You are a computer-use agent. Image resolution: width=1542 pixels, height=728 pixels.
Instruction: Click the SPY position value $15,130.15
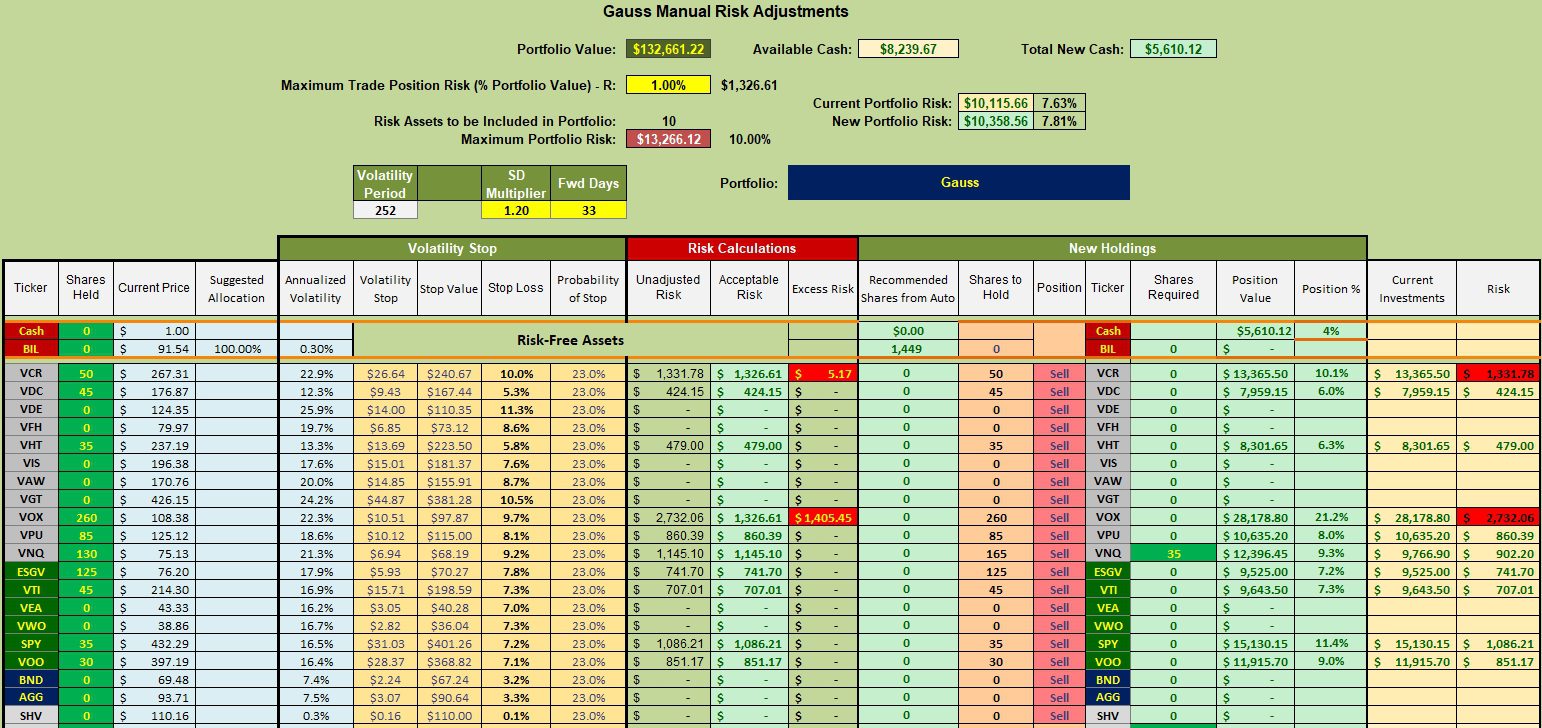1255,643
